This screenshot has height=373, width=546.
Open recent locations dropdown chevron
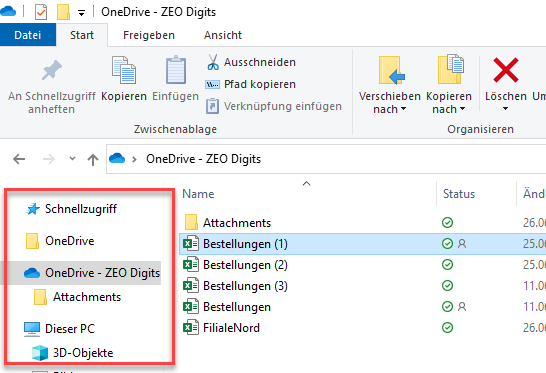72,158
